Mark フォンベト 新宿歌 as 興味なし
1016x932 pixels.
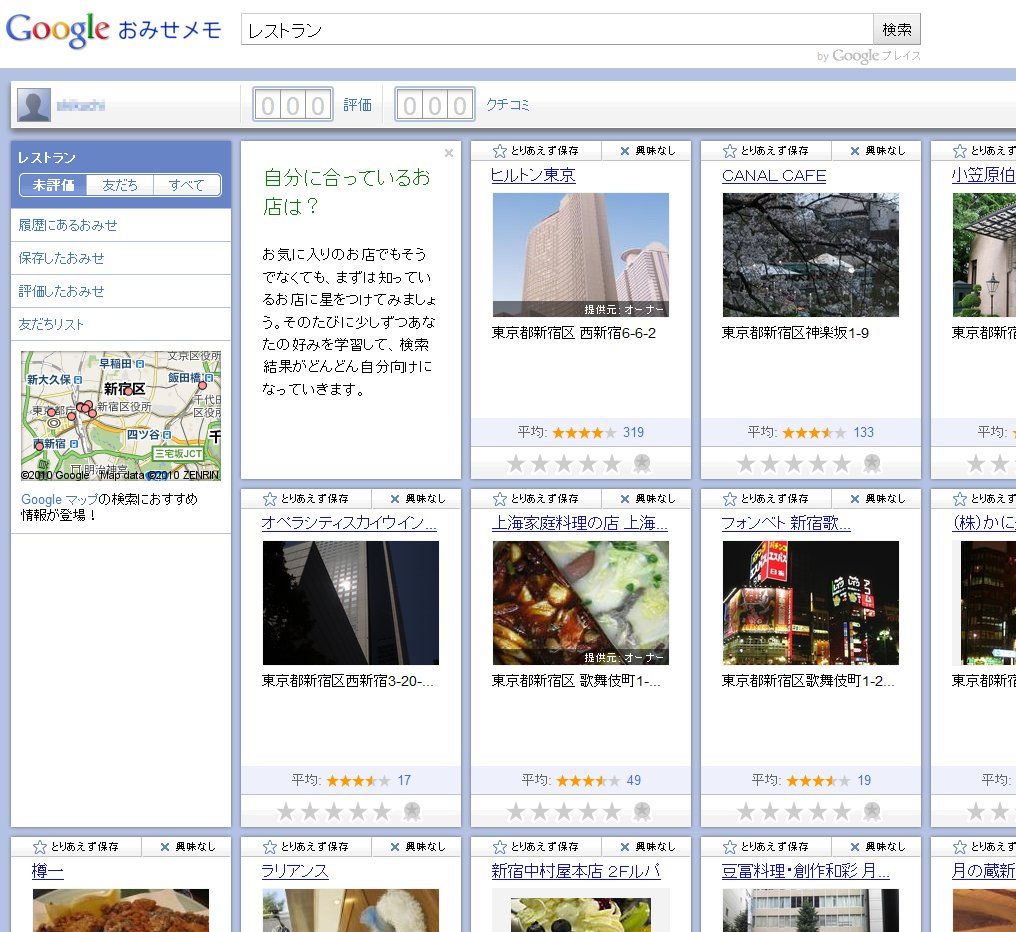point(877,498)
